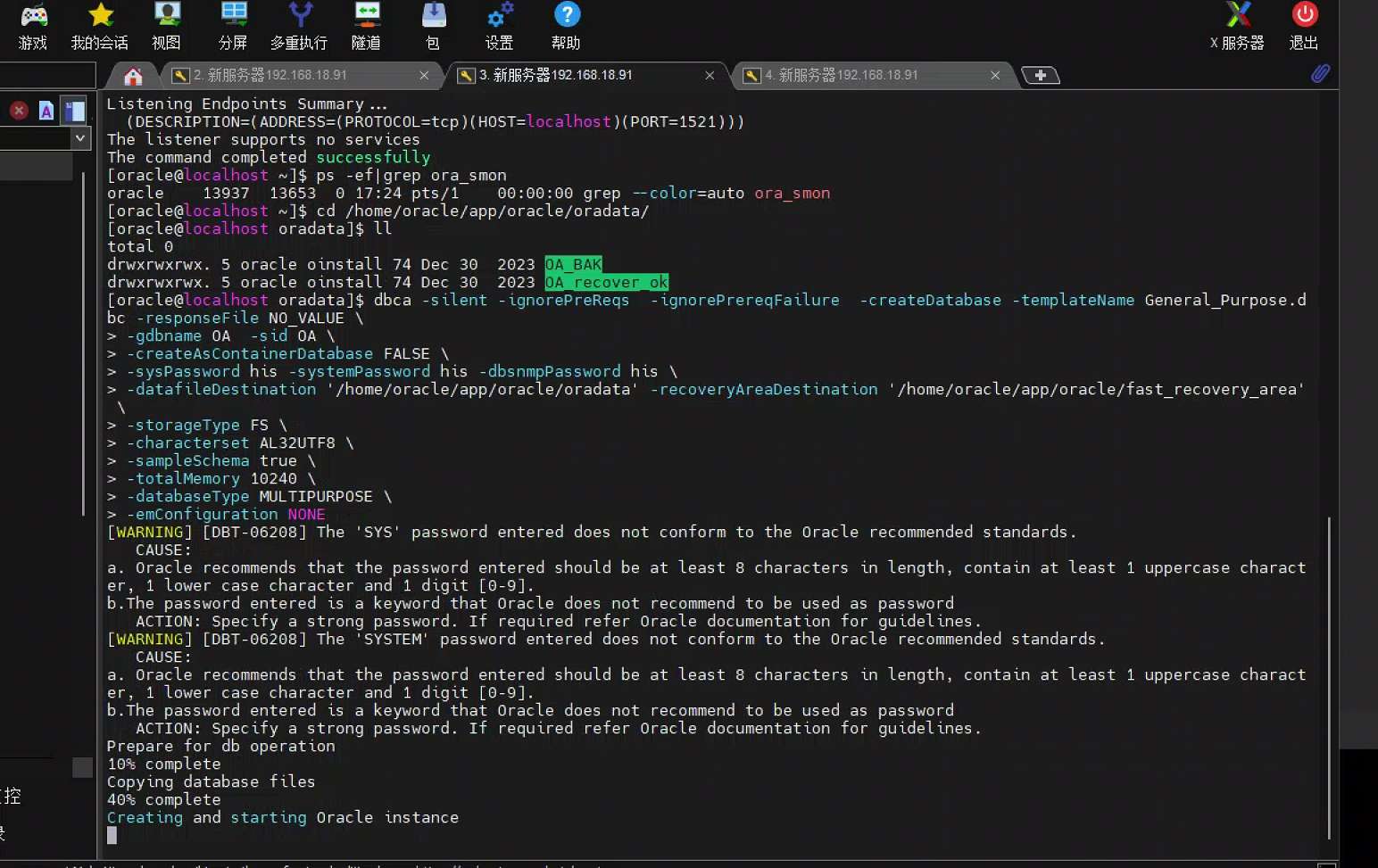Click the OA_BAK directory name in terminal
This screenshot has width=1378, height=868.
[574, 265]
